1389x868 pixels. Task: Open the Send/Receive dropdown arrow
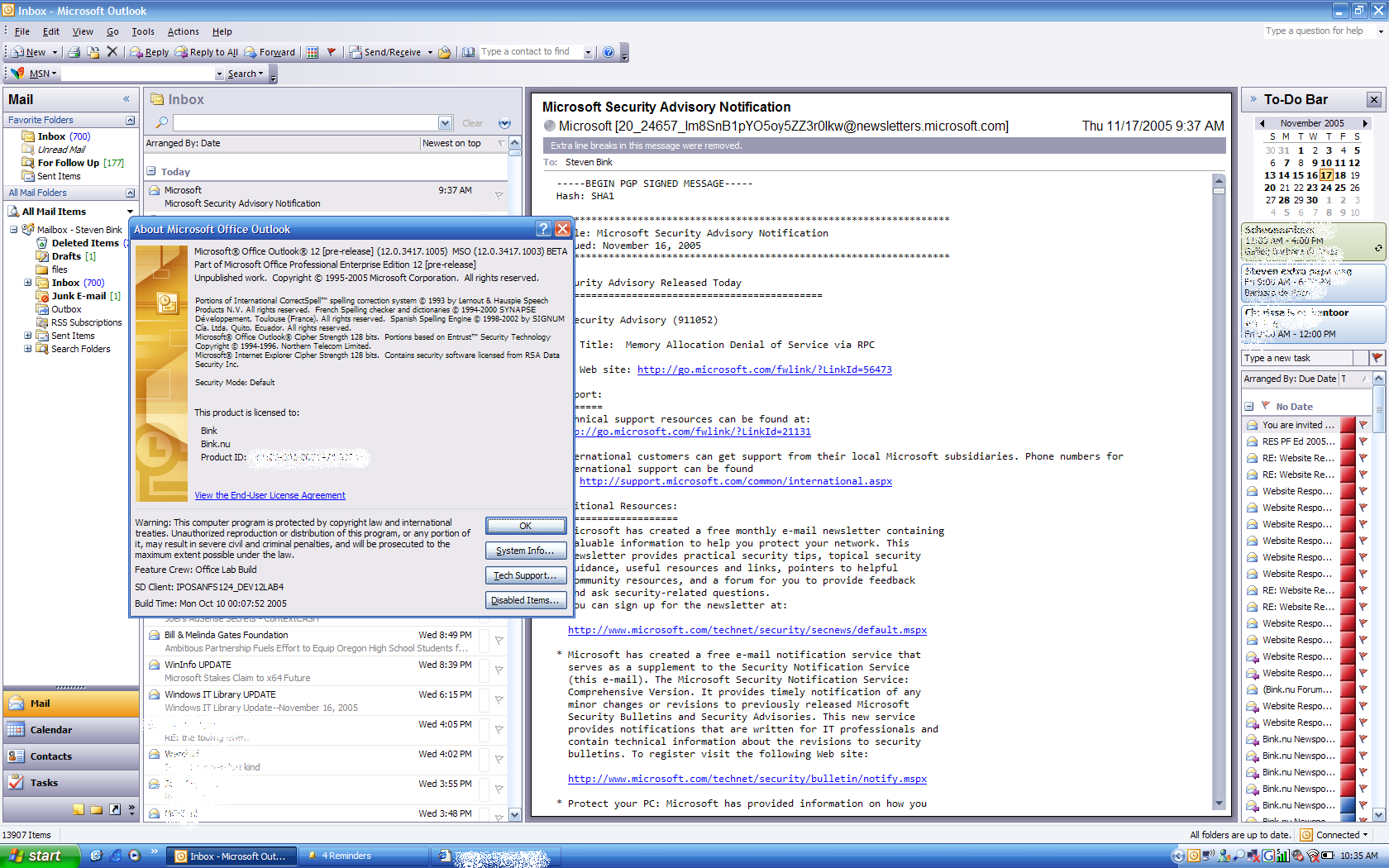click(x=430, y=52)
